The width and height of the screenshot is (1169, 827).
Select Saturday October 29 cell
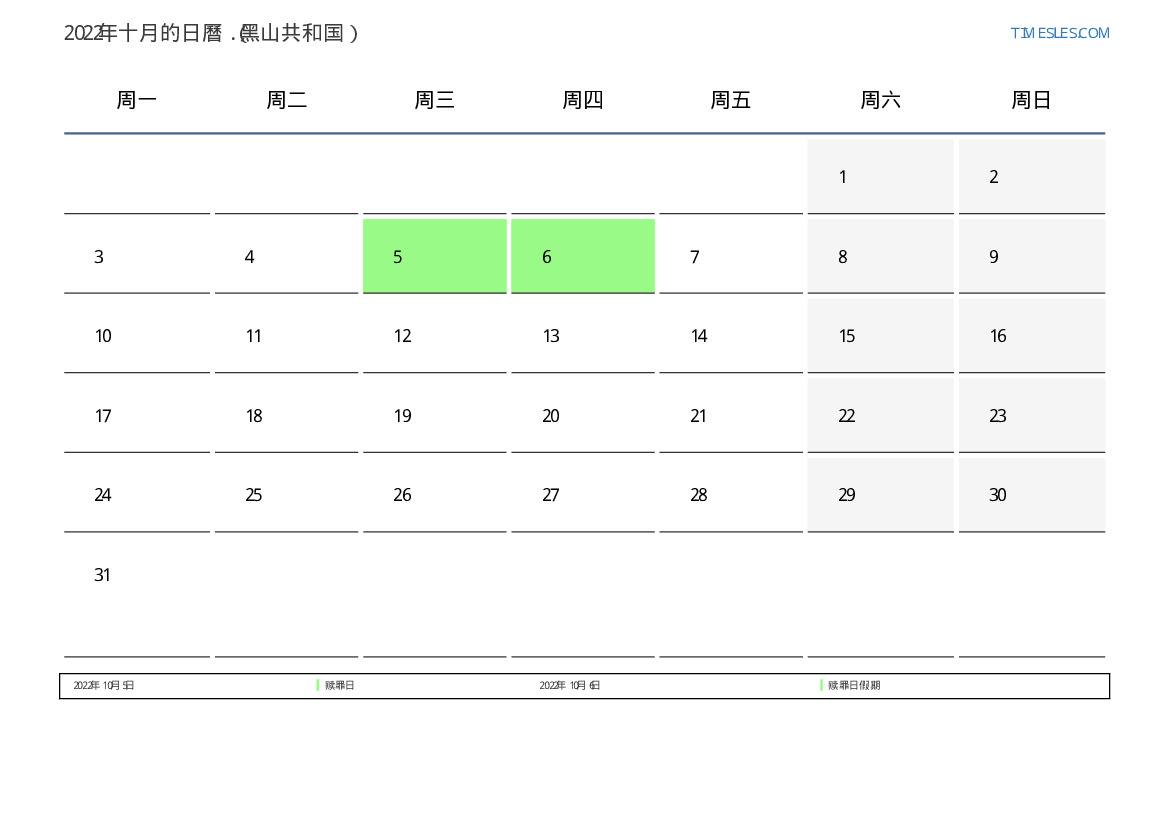tap(880, 495)
